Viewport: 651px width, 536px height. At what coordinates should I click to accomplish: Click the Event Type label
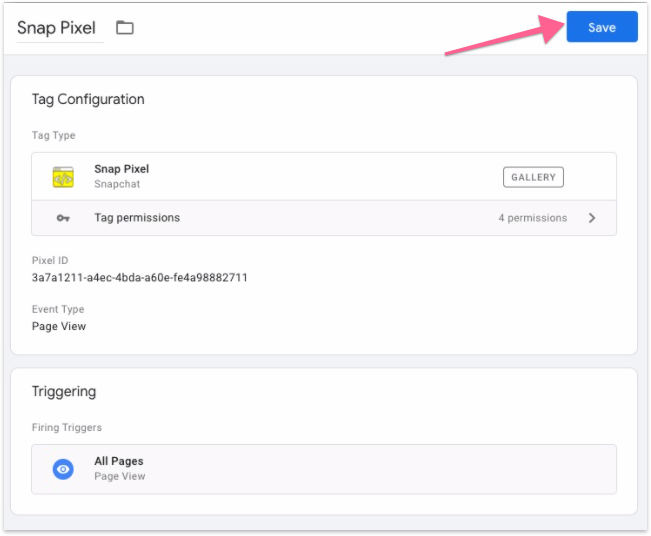pyautogui.click(x=58, y=310)
